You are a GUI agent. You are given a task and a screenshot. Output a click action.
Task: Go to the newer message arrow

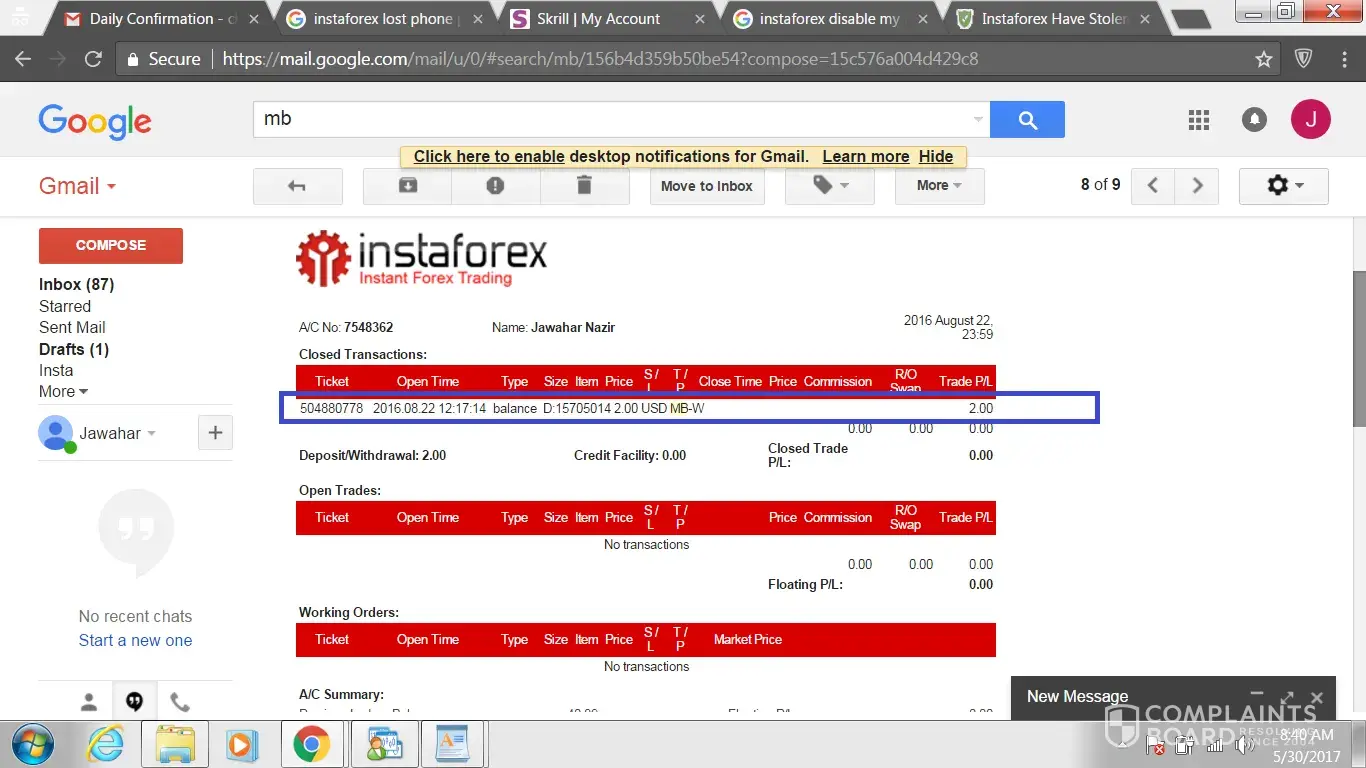coord(1153,186)
